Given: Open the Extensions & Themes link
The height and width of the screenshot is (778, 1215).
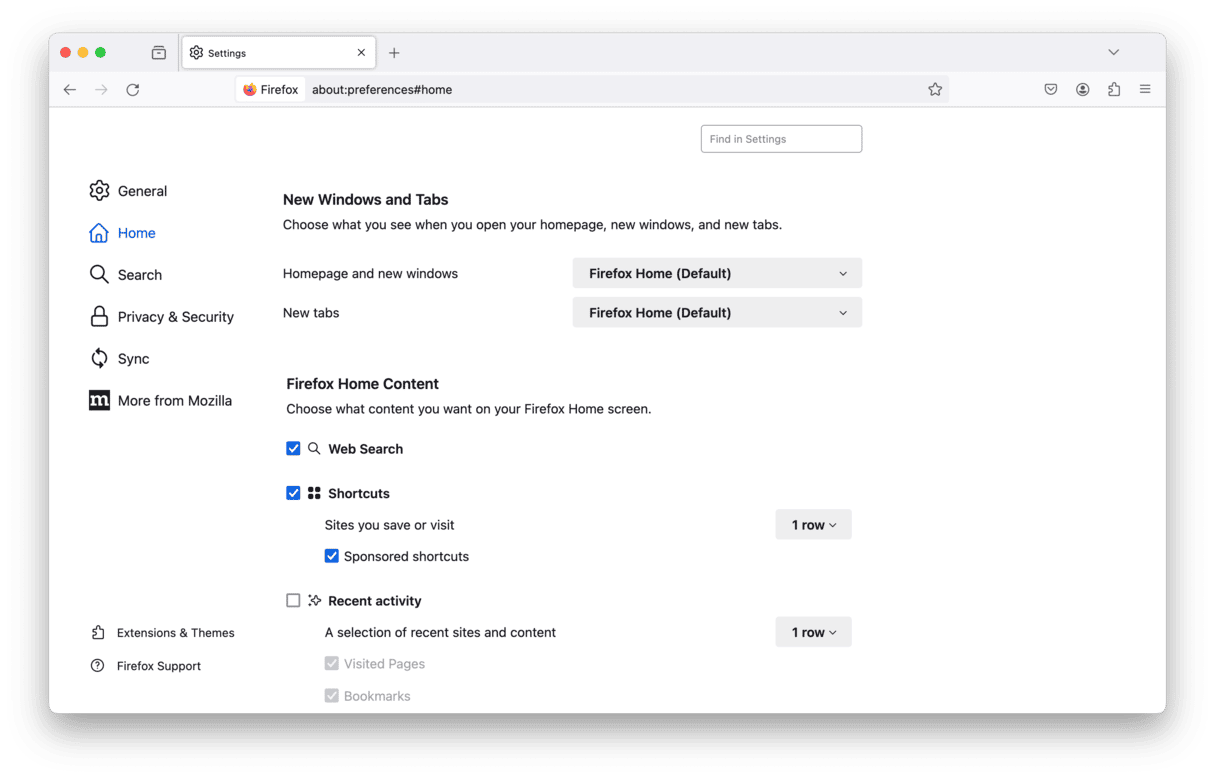Looking at the screenshot, I should [175, 633].
